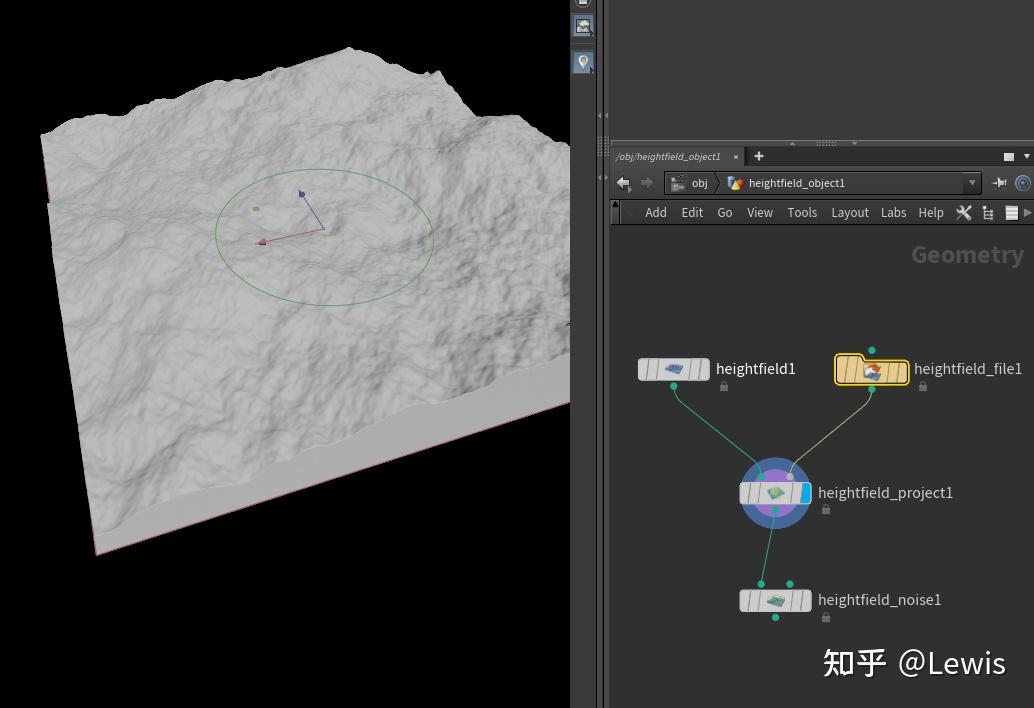Select the location marker icon in the left toolbar
The height and width of the screenshot is (708, 1034).
(583, 62)
